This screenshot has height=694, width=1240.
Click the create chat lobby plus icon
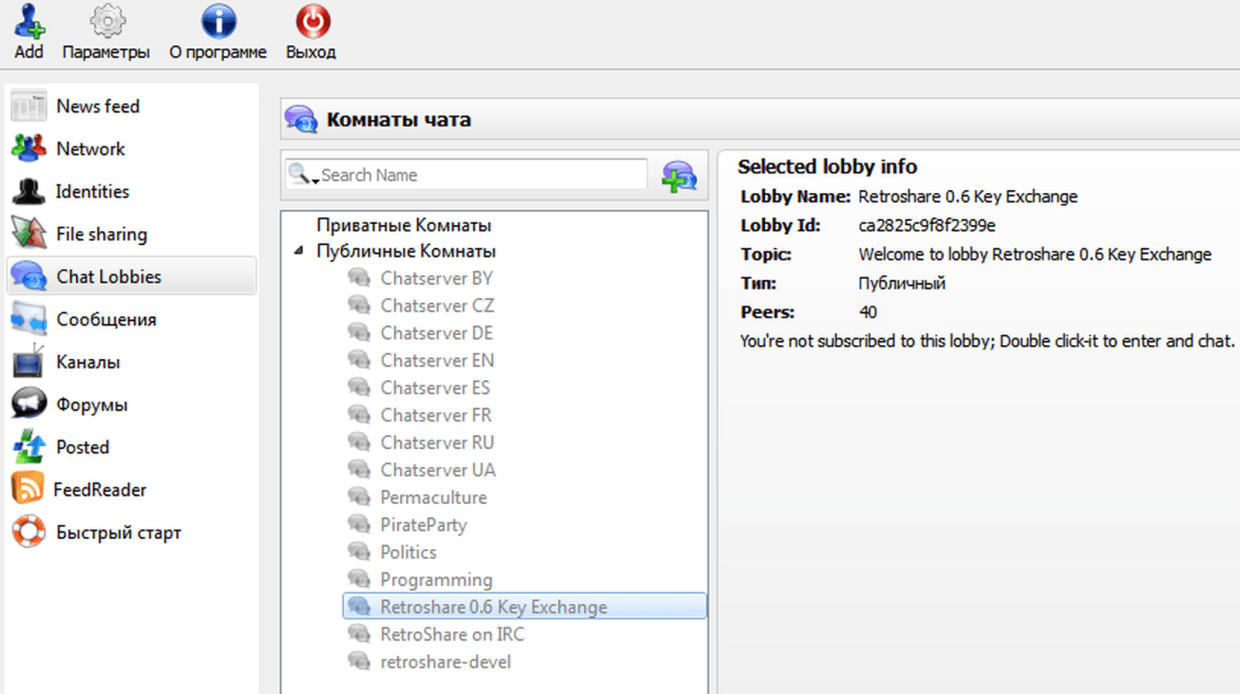[x=679, y=176]
